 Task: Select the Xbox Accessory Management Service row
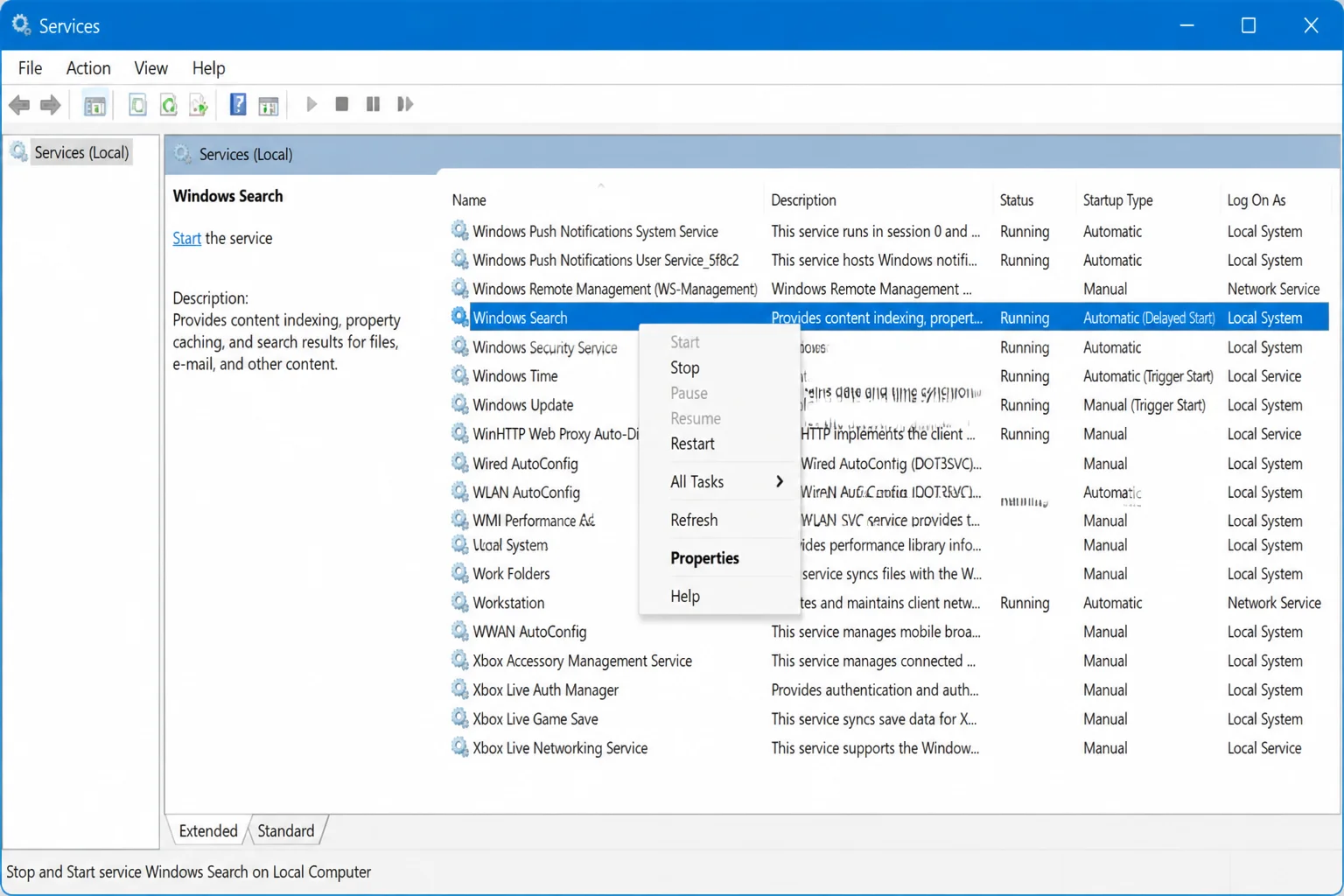pos(888,661)
